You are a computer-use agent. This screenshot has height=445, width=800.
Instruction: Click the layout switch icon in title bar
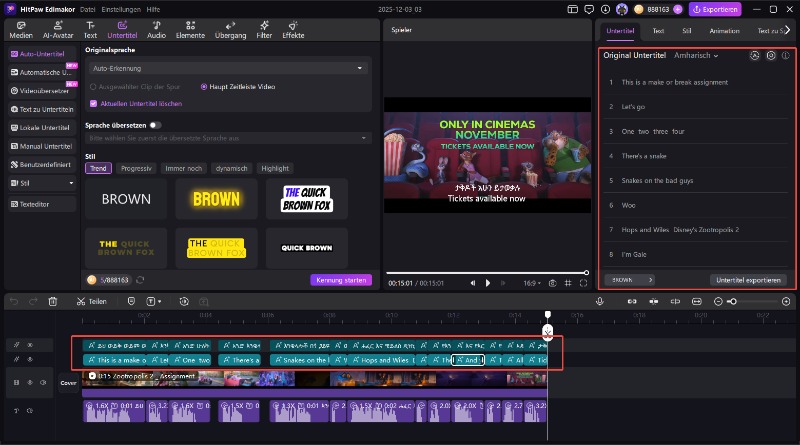[x=572, y=9]
